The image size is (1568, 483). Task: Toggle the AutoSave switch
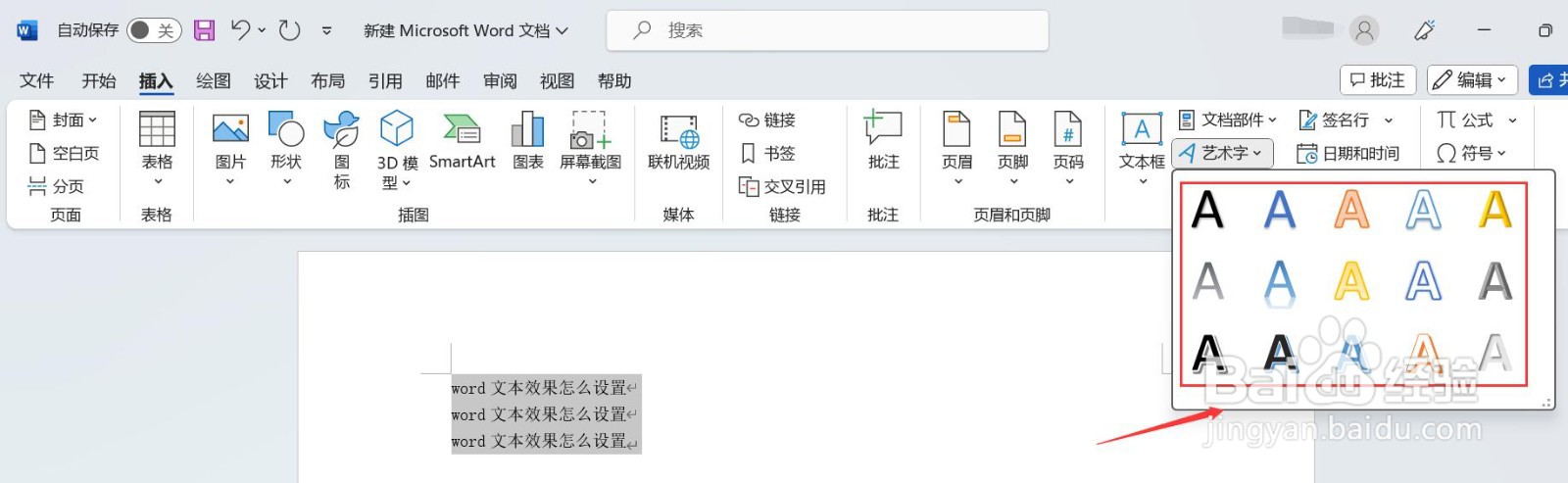(x=155, y=30)
